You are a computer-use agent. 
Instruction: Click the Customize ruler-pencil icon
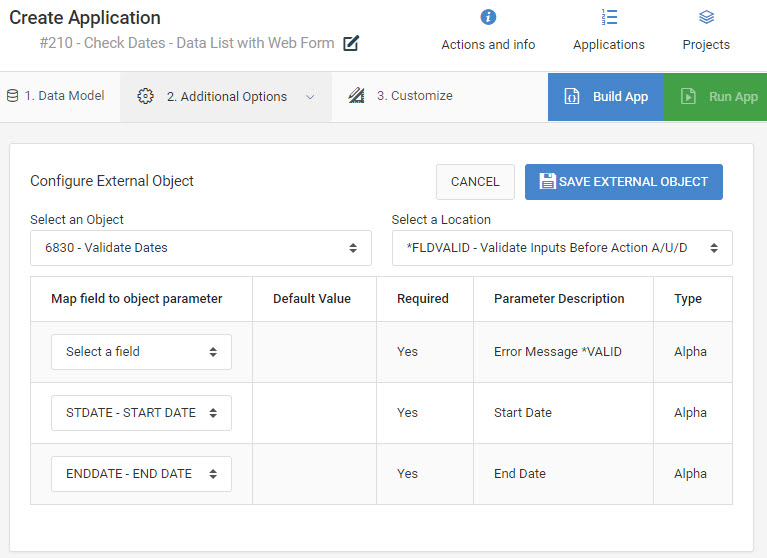[x=356, y=95]
